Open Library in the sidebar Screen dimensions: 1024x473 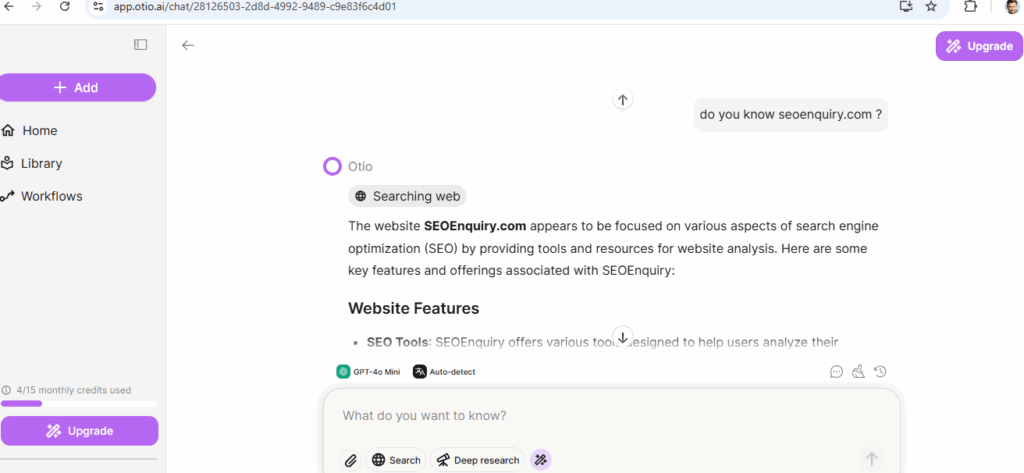coord(33,163)
